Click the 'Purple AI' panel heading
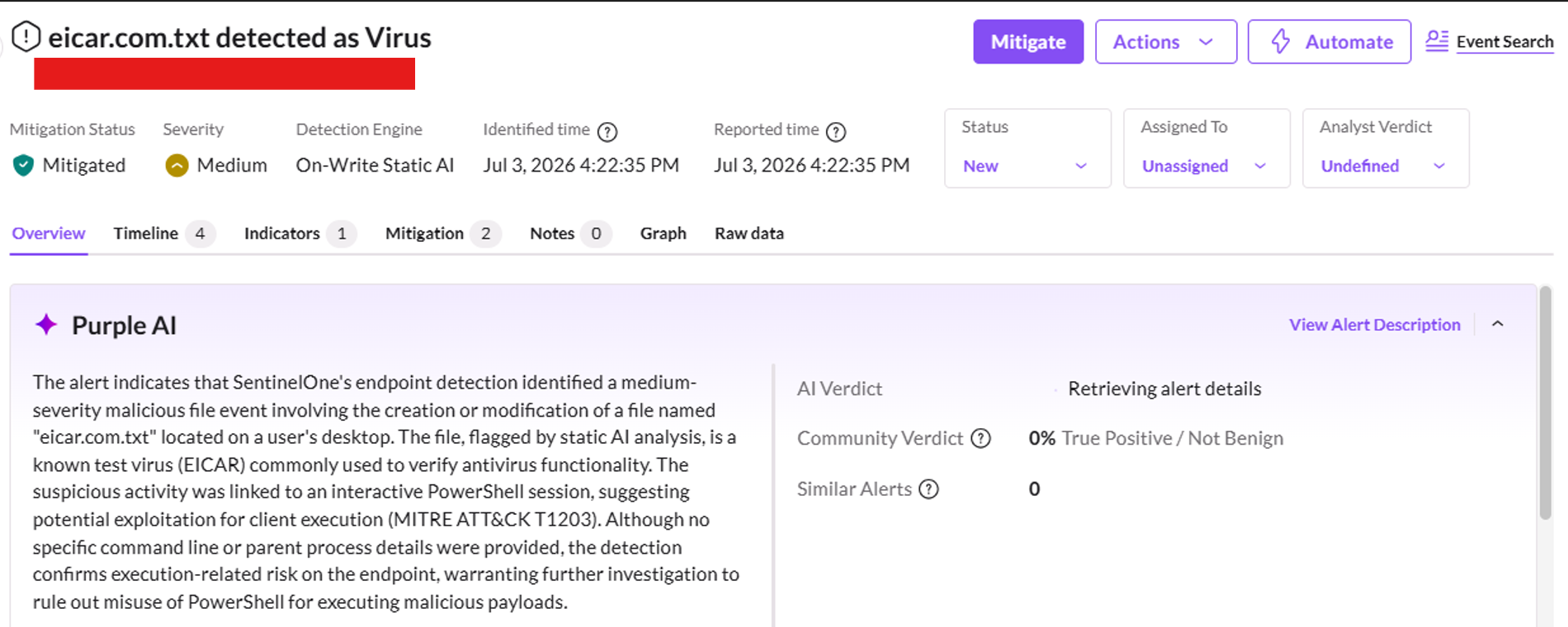The image size is (1568, 627). coord(124,325)
